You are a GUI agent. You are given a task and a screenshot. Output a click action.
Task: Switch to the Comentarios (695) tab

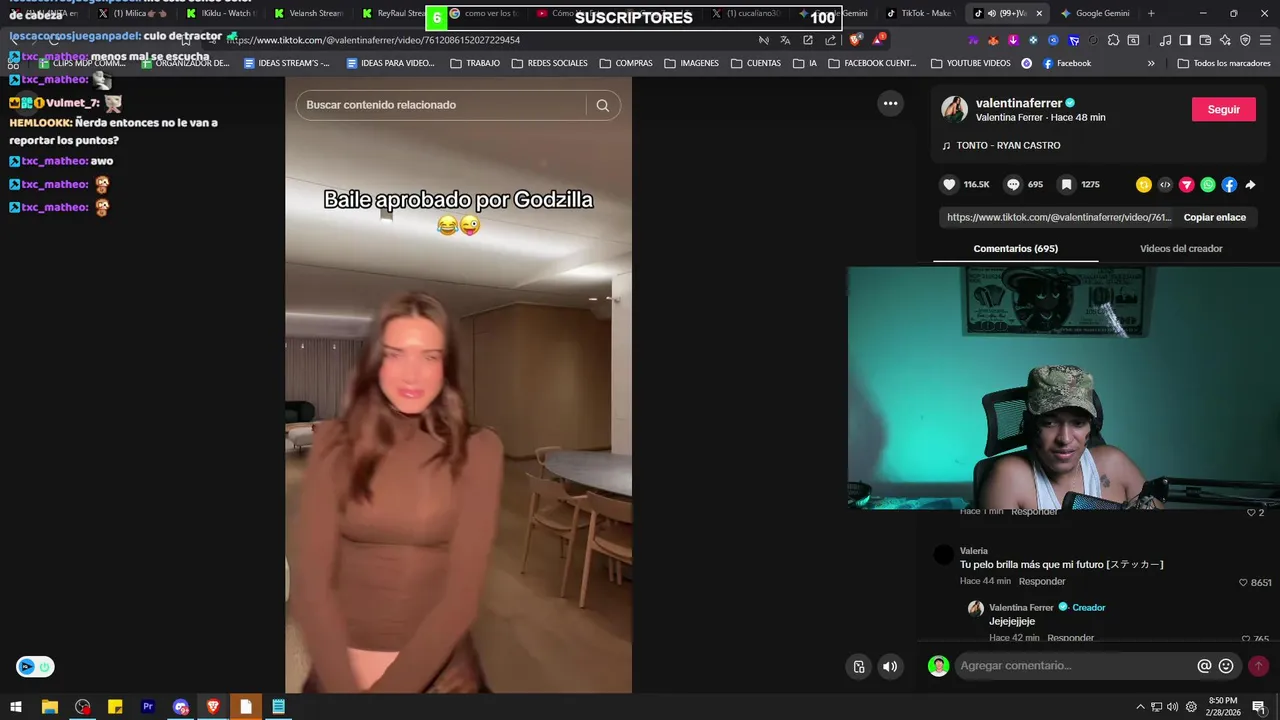(1015, 249)
